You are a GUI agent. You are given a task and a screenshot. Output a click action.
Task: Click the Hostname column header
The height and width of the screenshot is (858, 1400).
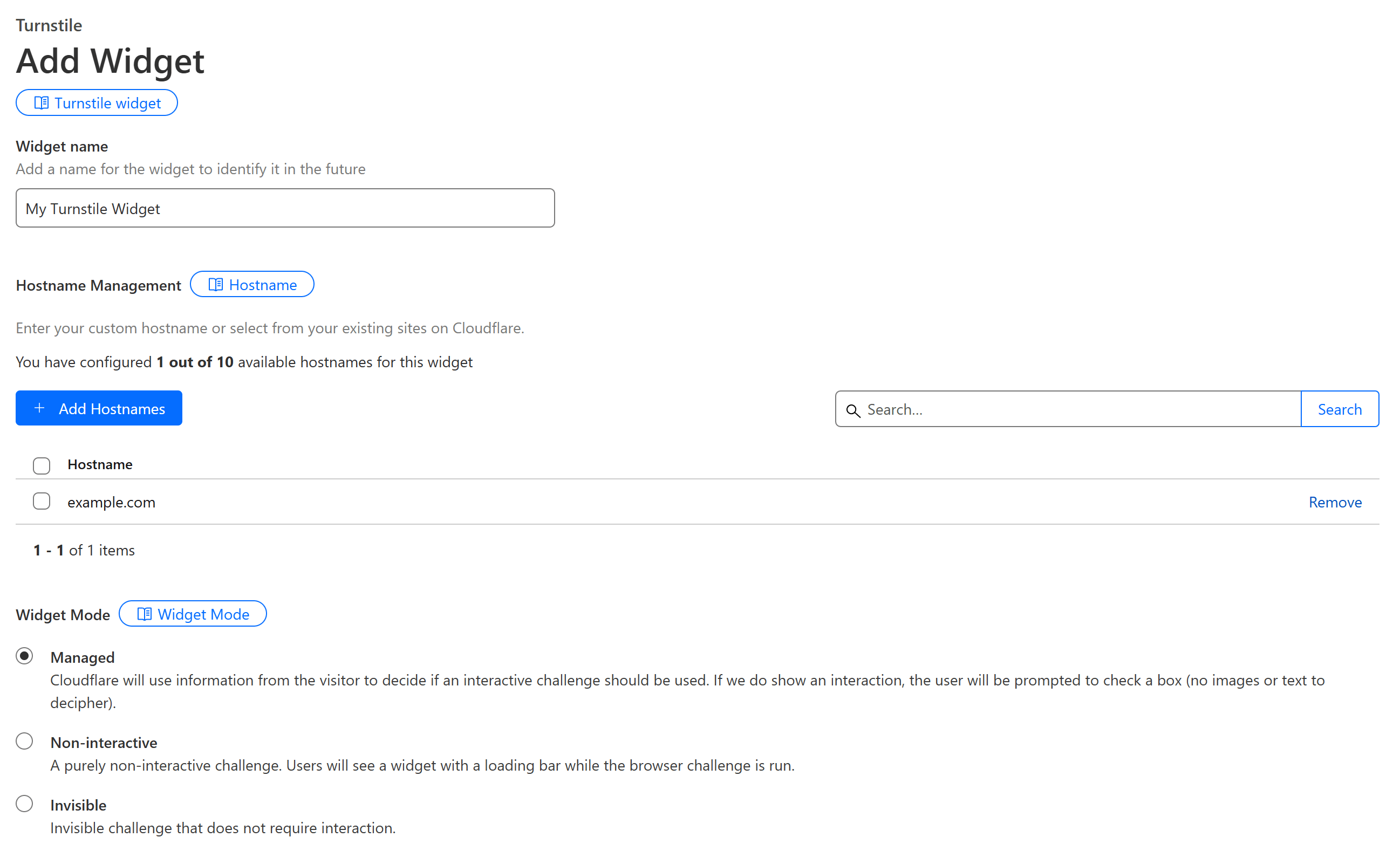[100, 464]
